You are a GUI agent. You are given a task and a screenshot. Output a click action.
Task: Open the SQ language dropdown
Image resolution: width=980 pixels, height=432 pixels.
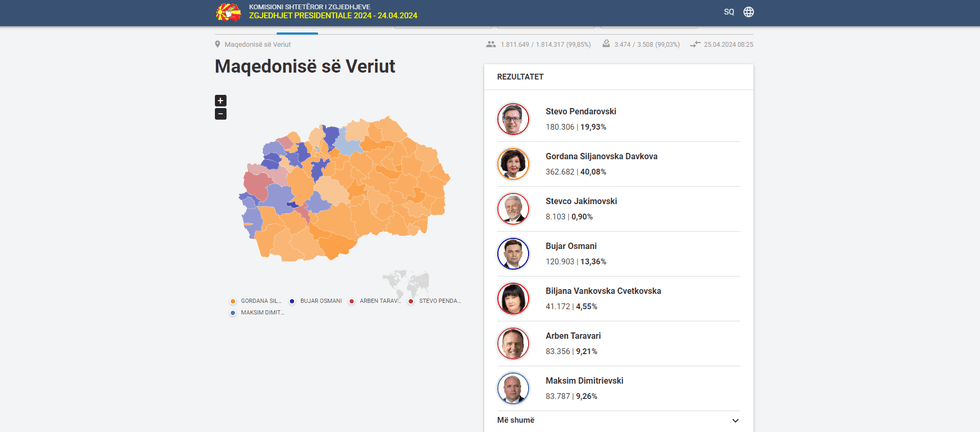(x=729, y=12)
